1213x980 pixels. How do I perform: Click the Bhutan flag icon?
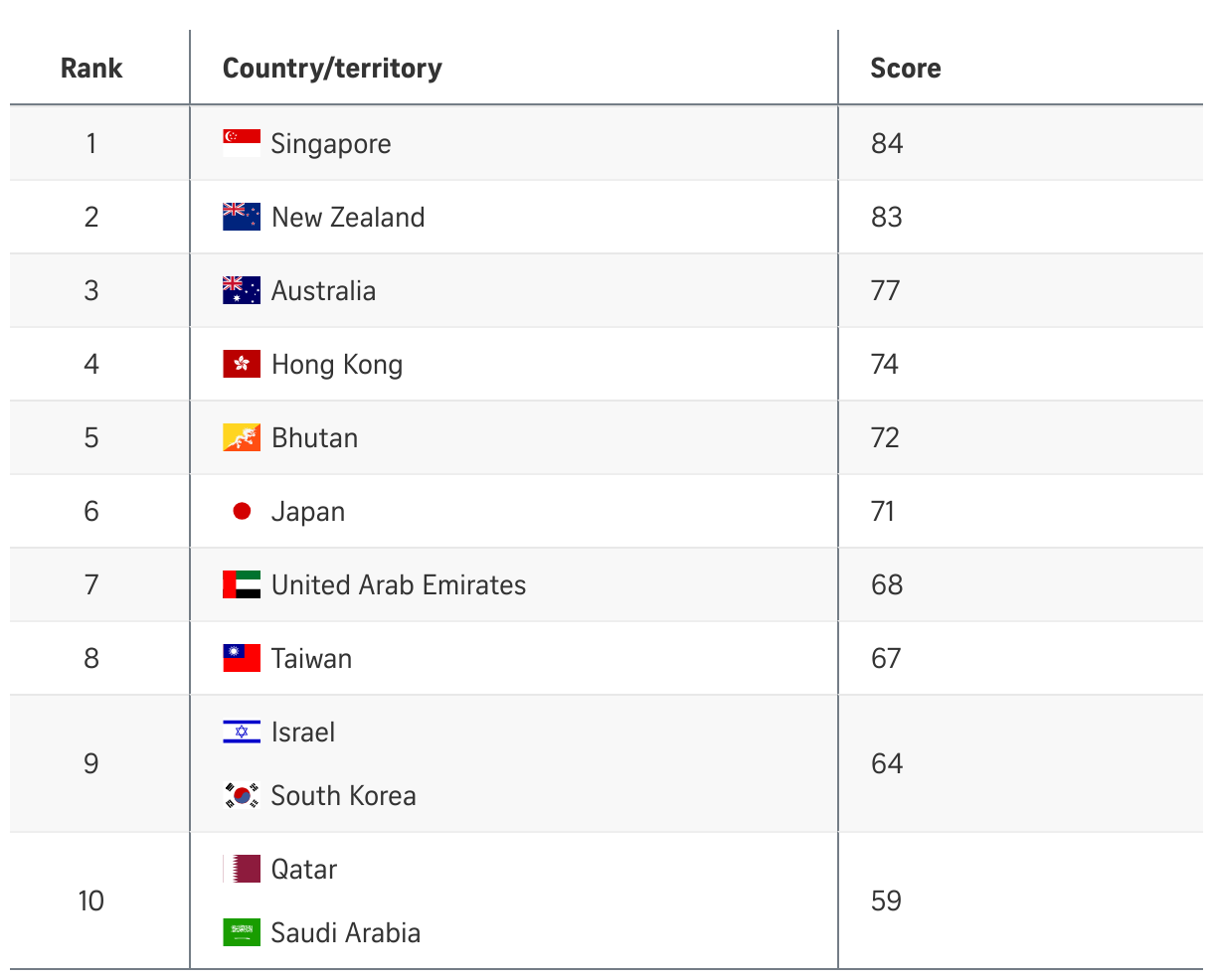242,437
